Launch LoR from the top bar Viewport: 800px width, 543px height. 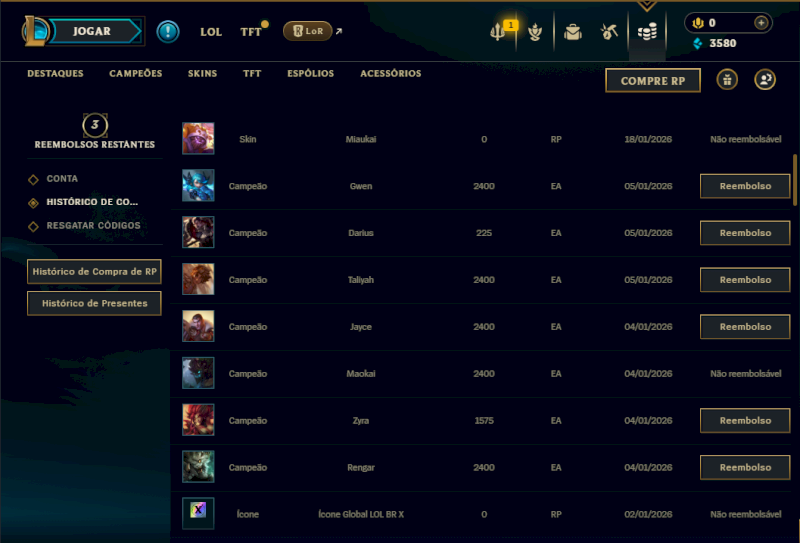click(308, 31)
